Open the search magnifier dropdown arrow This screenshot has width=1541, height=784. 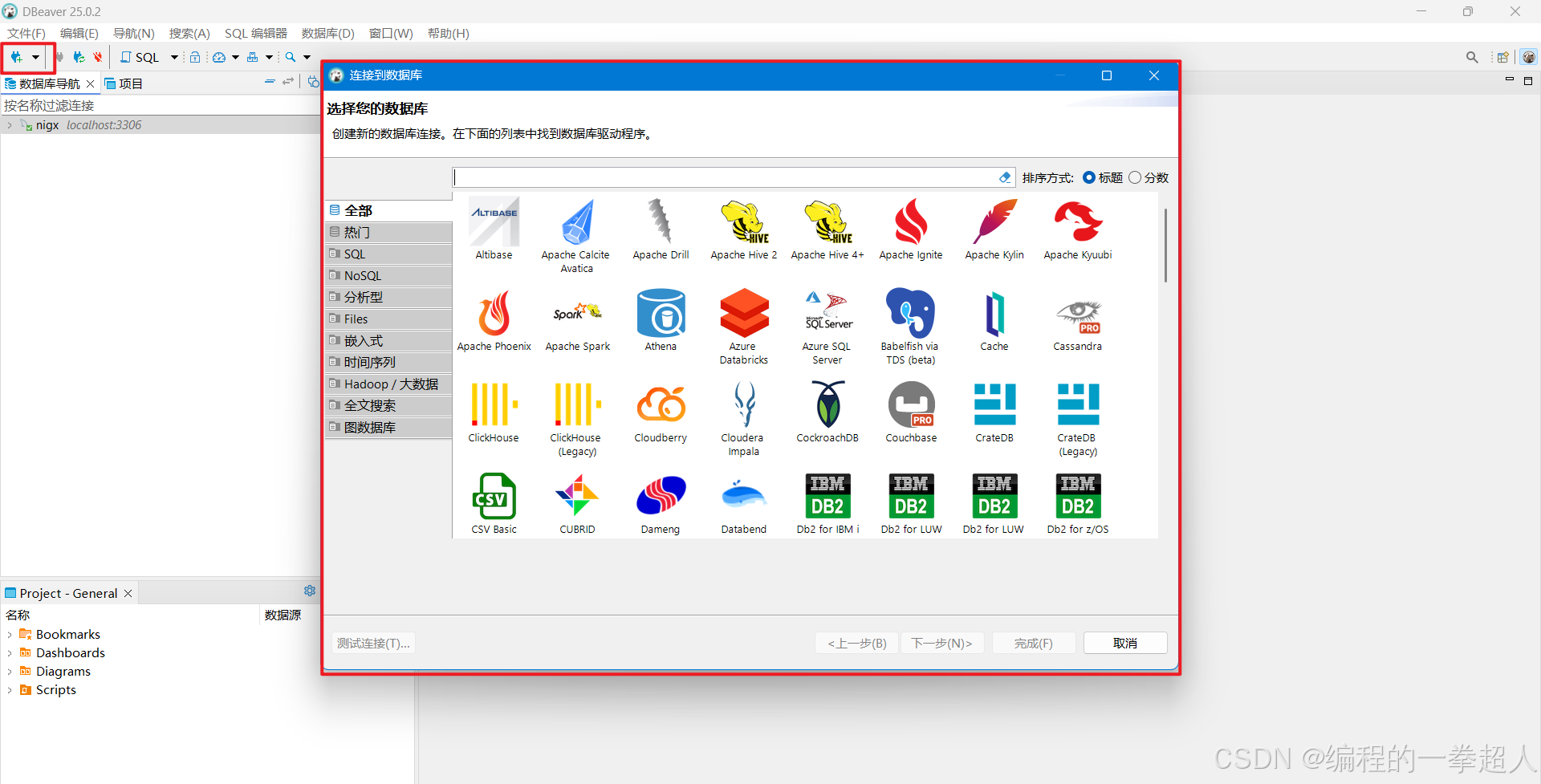click(307, 57)
